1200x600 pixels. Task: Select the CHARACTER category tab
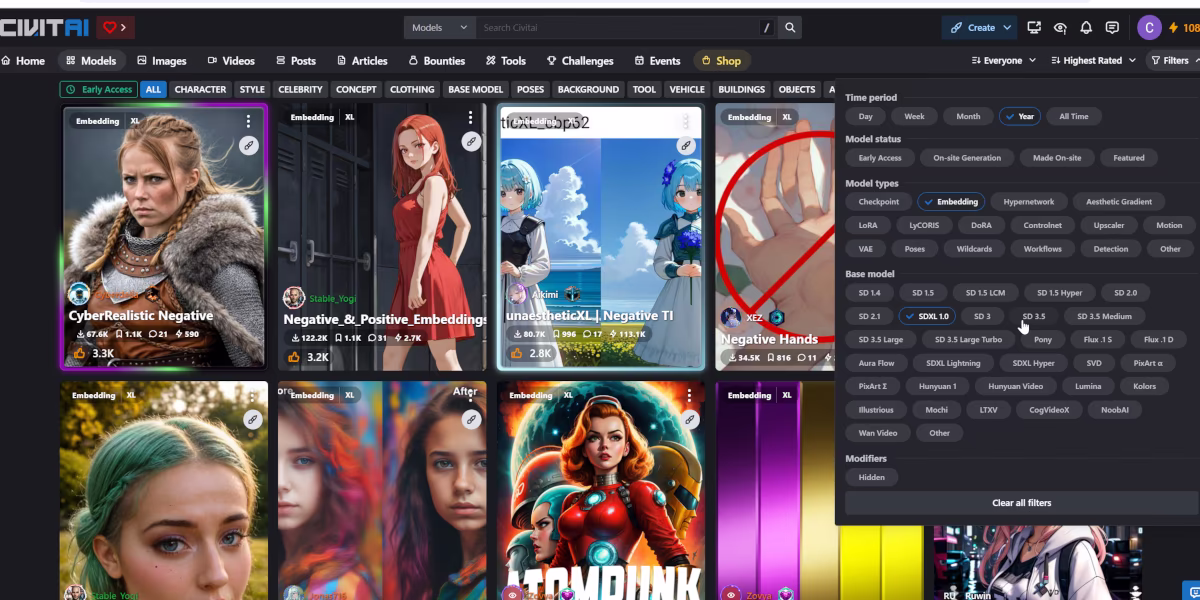[200, 89]
